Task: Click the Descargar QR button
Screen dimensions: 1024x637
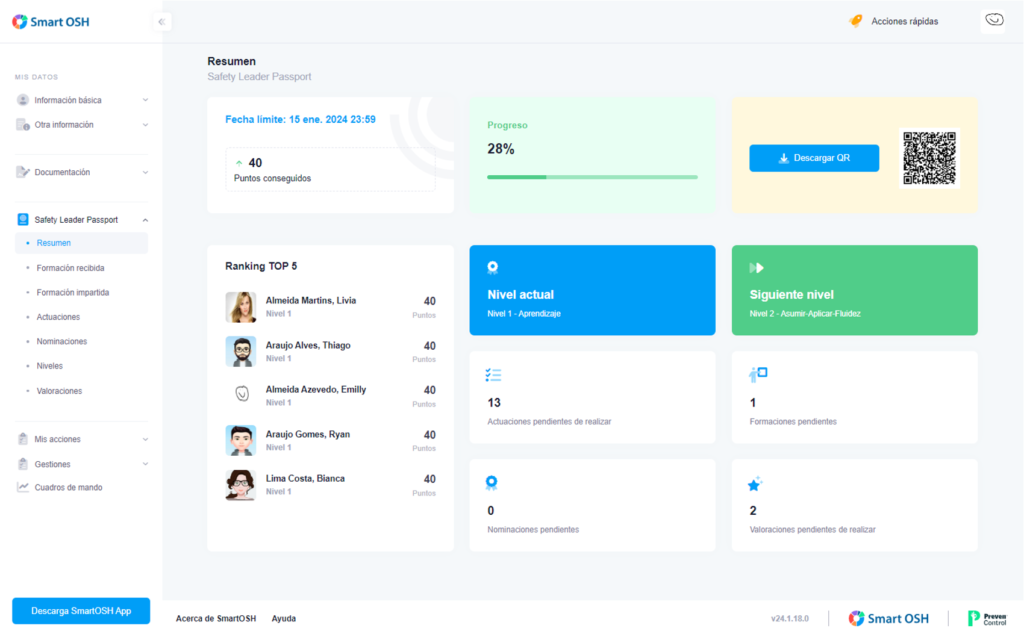Action: (x=814, y=158)
